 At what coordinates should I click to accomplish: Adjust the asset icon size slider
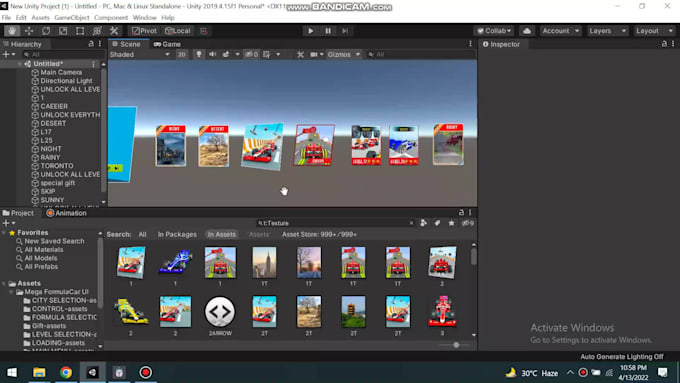click(456, 345)
